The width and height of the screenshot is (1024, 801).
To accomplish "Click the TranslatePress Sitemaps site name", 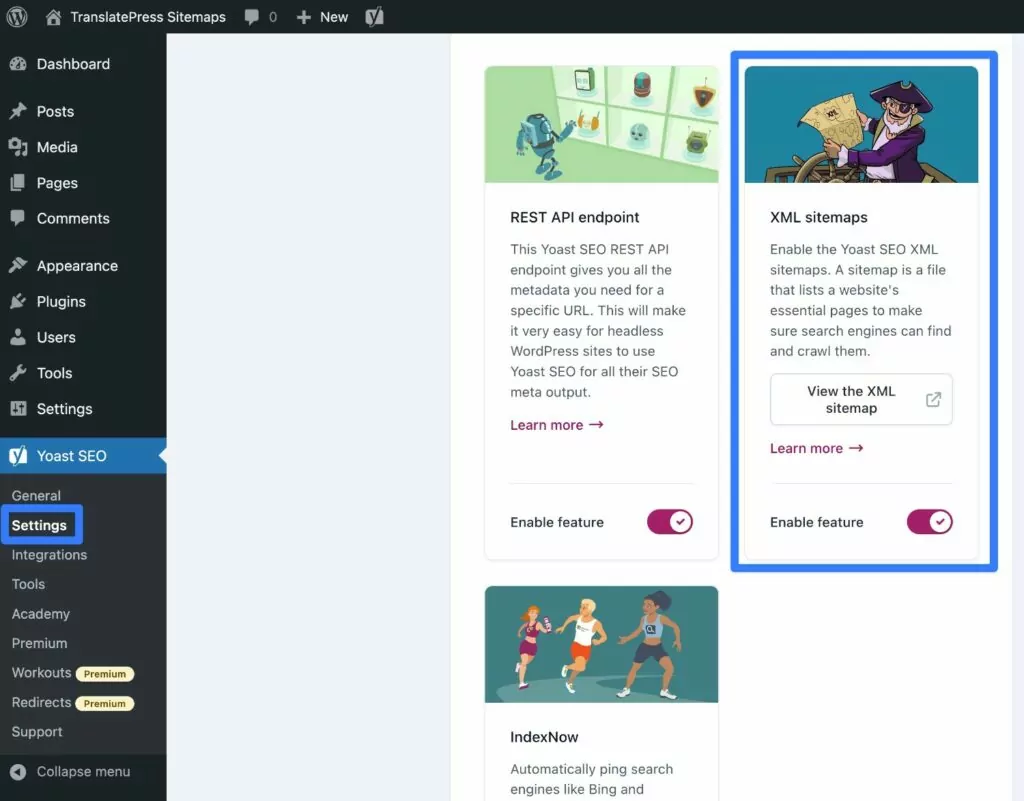I will pos(148,17).
